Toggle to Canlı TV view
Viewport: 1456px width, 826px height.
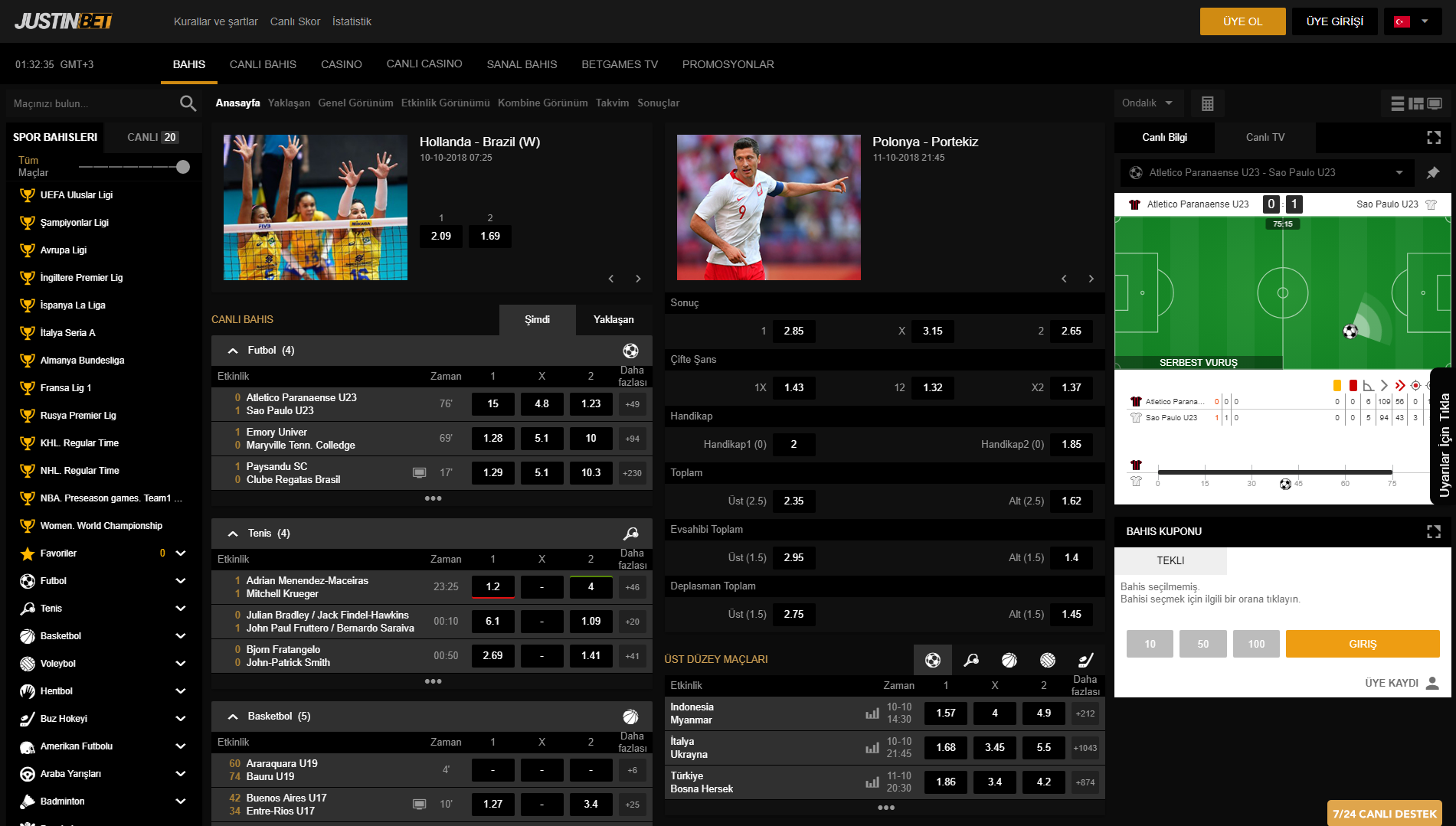[x=1265, y=138]
